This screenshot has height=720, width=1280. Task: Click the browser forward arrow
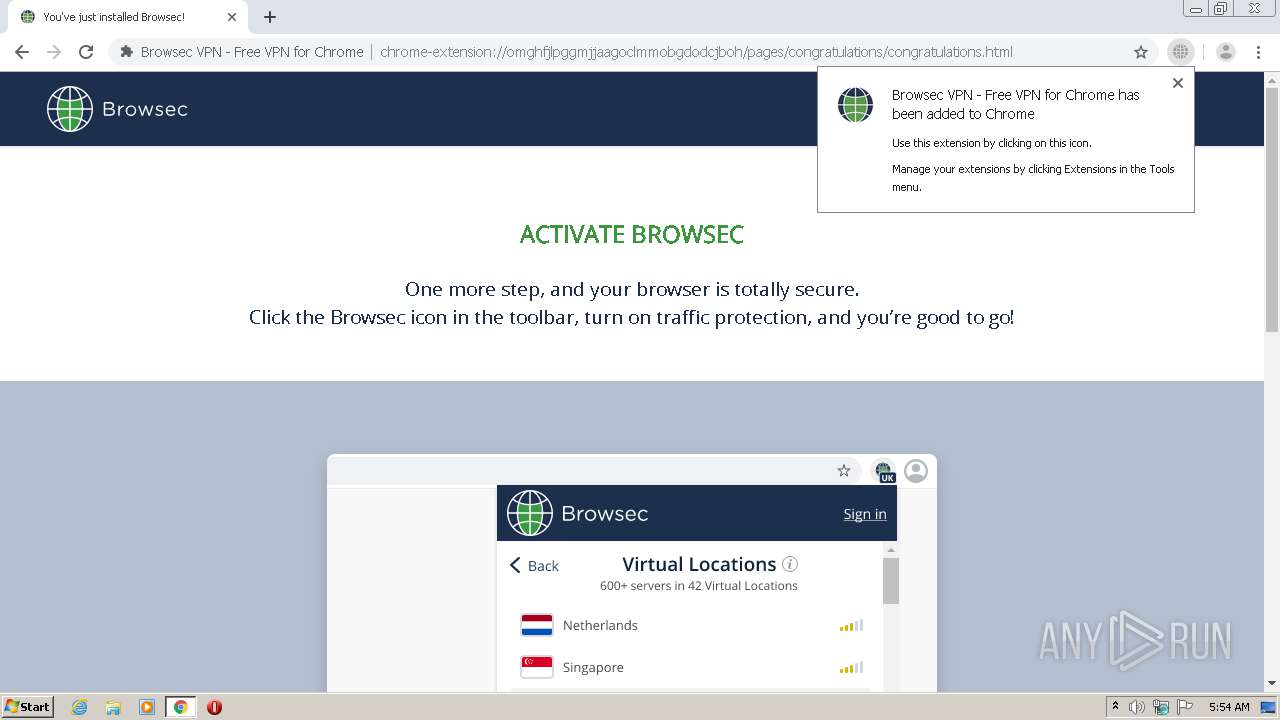click(x=54, y=52)
